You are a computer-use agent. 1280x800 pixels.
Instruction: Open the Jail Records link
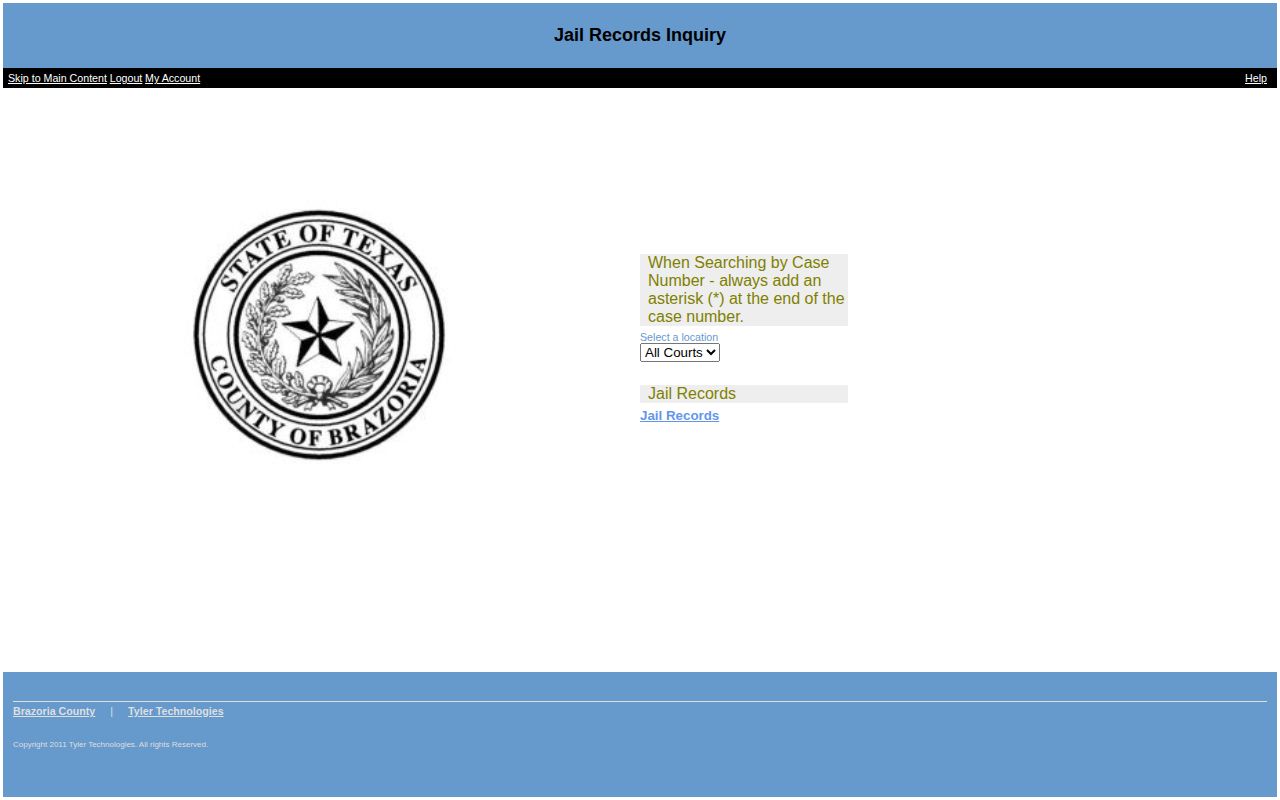pos(679,416)
